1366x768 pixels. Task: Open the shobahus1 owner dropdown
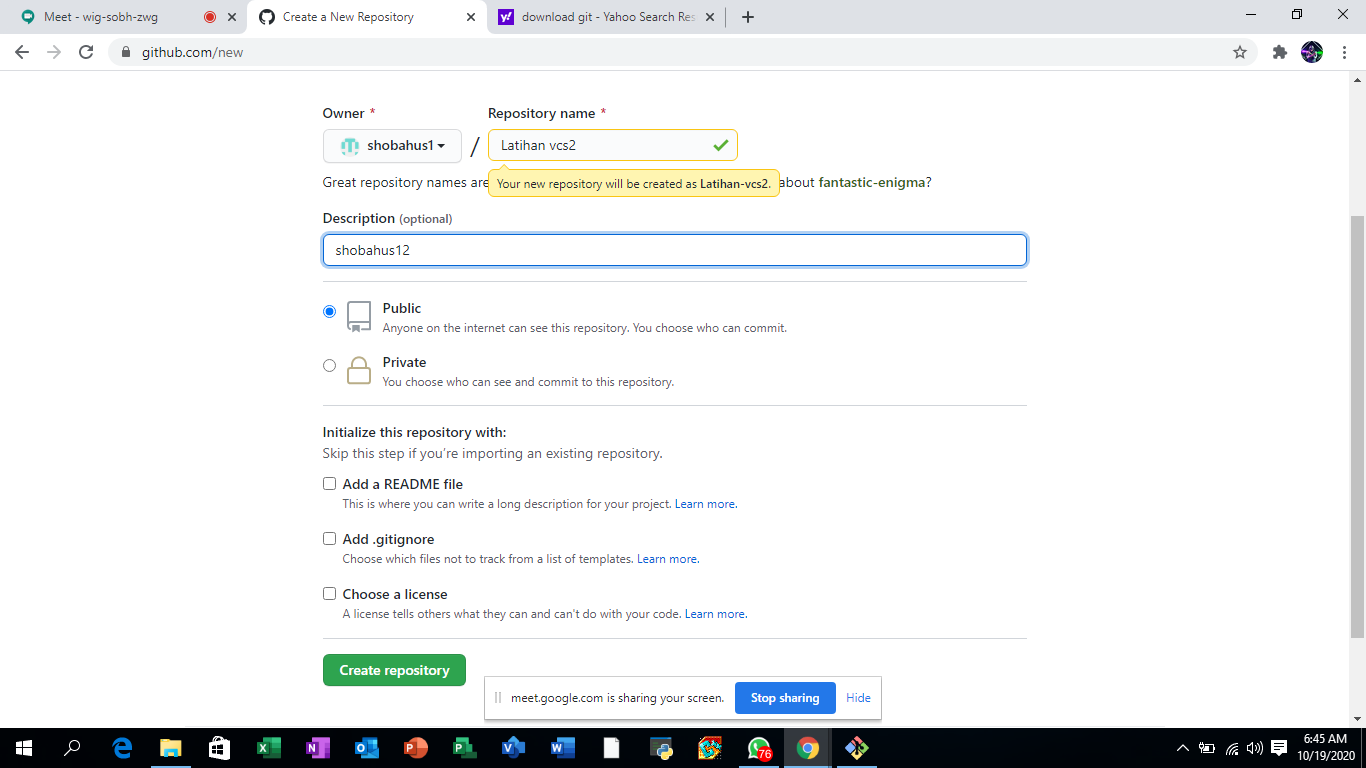pos(392,145)
